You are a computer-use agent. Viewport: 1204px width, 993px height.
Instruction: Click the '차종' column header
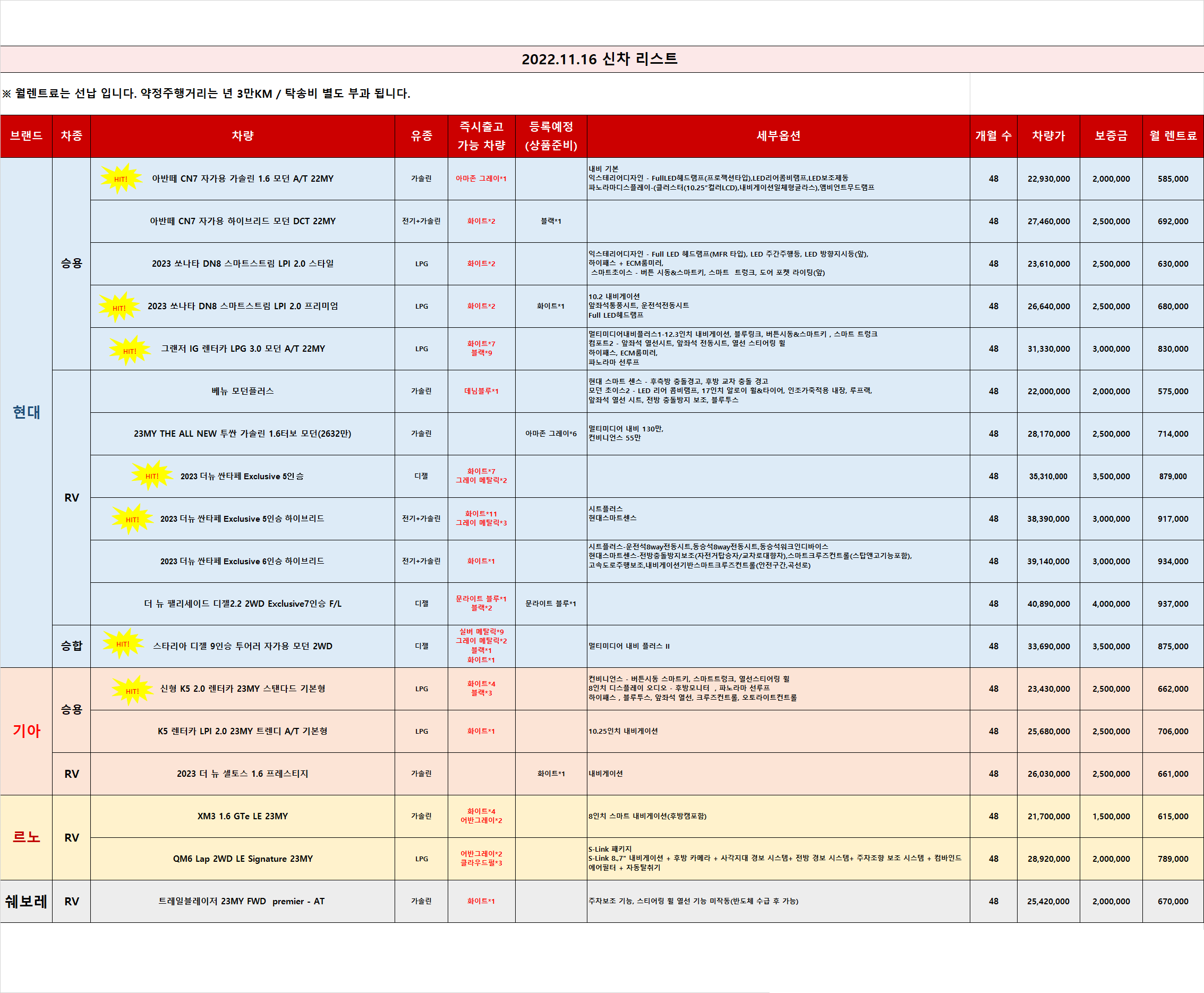[72, 136]
